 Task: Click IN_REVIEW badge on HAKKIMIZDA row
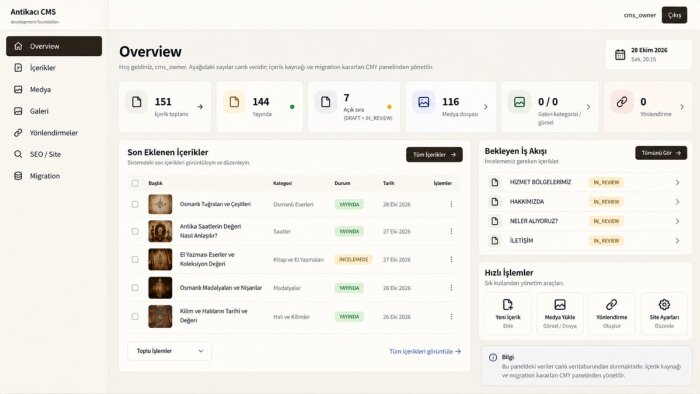(x=606, y=202)
